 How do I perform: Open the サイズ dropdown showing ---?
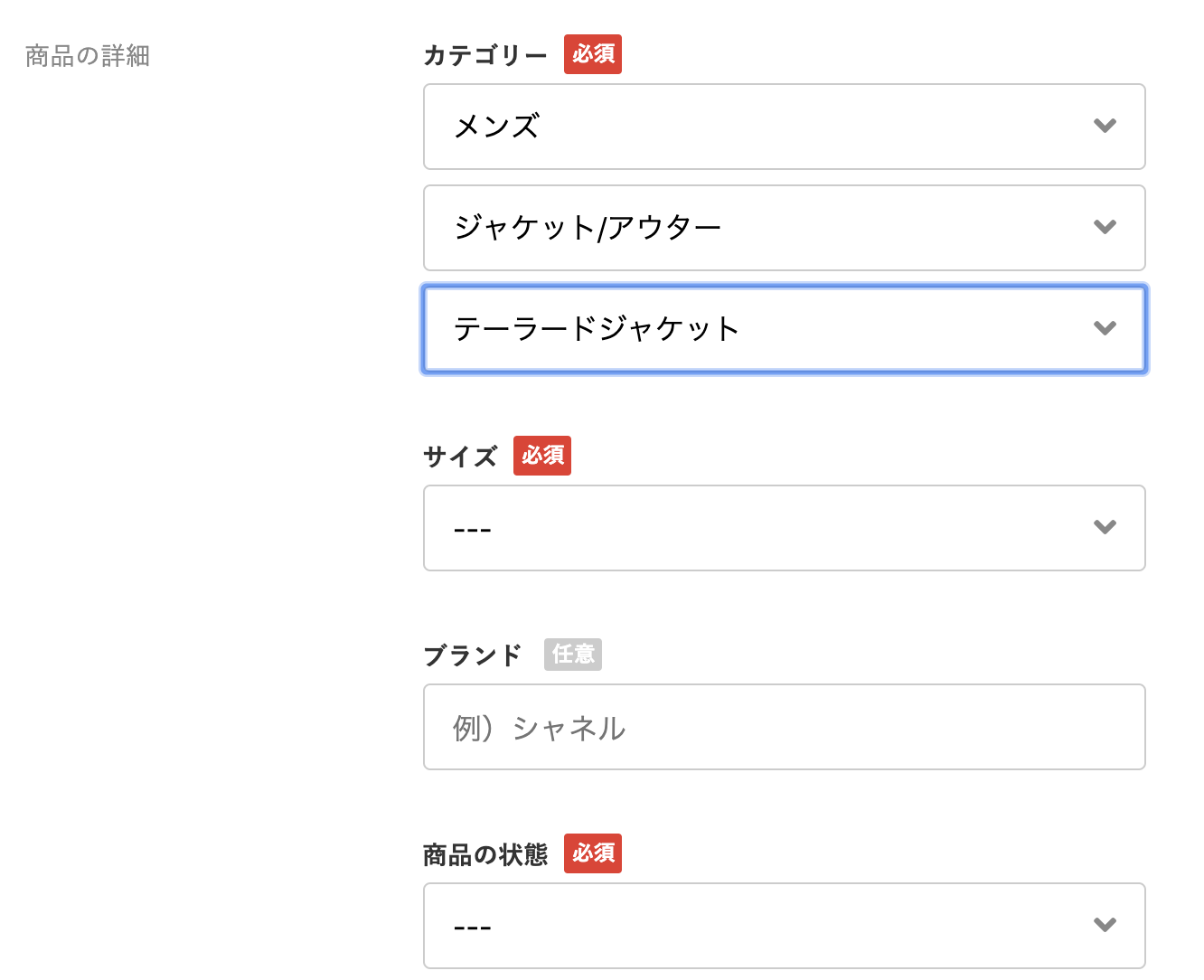[x=785, y=528]
